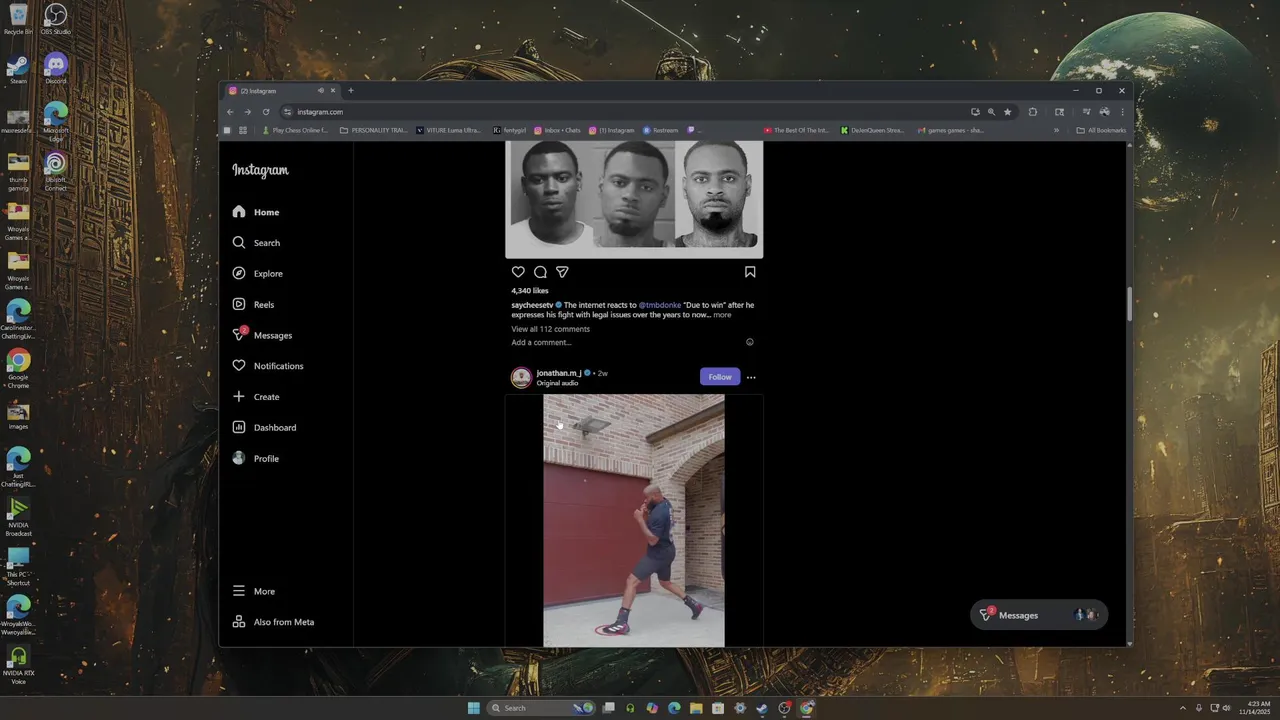Open the emoji picker in comment box
The image size is (1280, 720).
click(x=750, y=342)
